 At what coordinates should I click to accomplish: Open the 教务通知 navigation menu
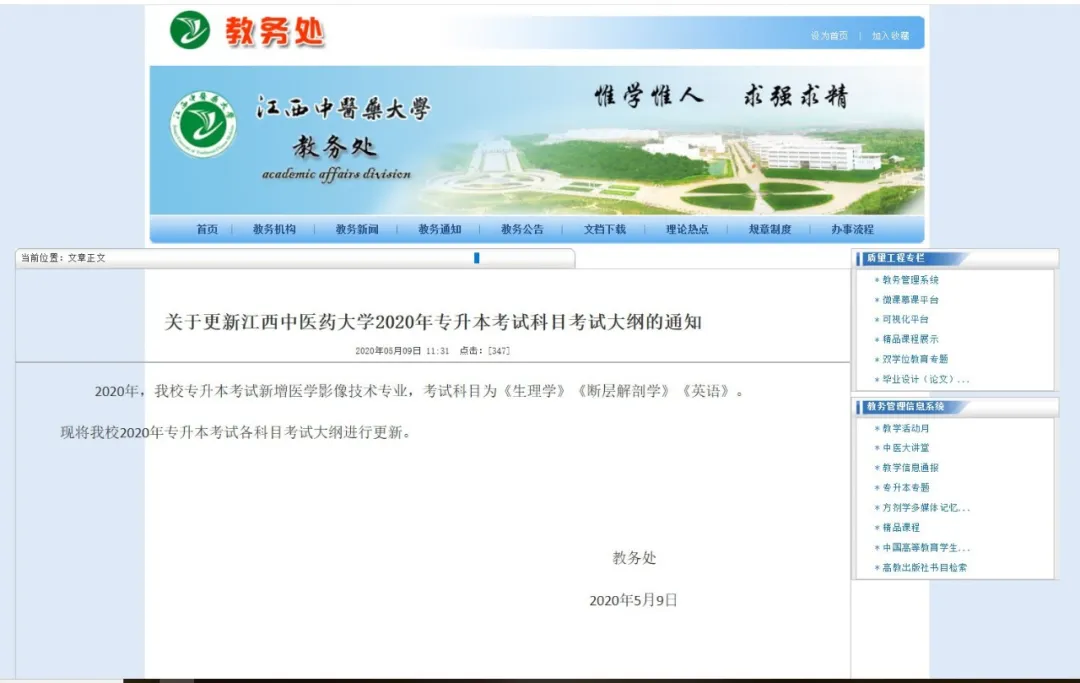(x=440, y=229)
